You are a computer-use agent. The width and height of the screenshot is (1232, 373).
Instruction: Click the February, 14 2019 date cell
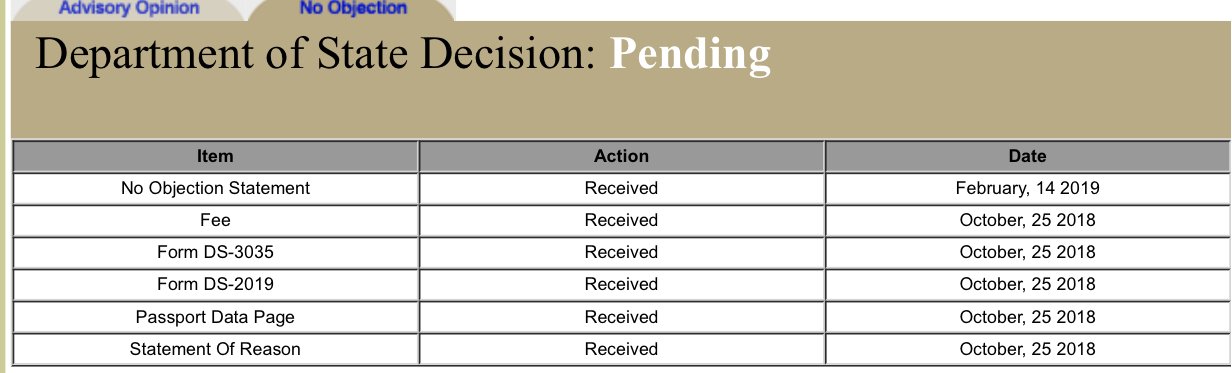pyautogui.click(x=1027, y=188)
